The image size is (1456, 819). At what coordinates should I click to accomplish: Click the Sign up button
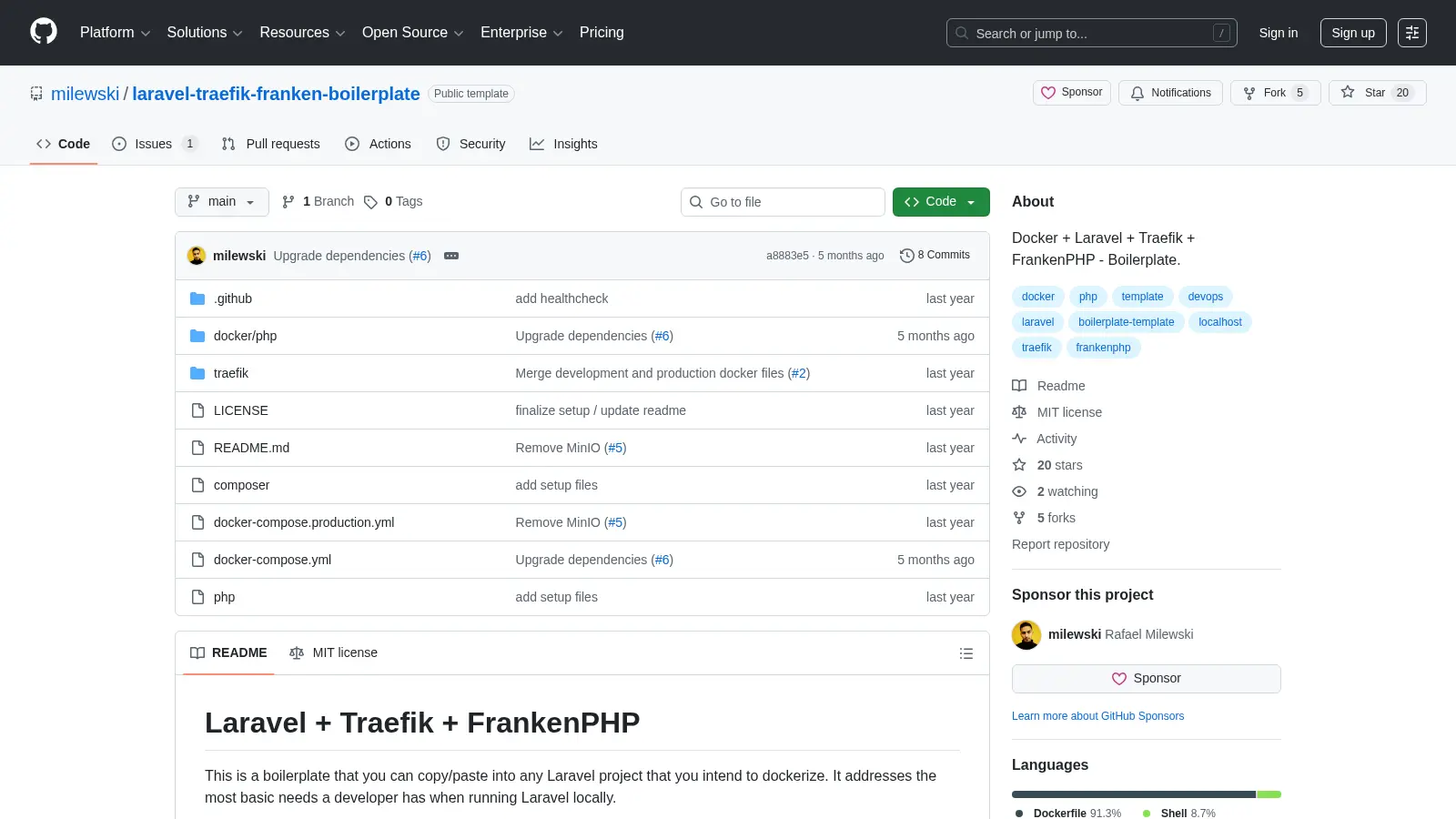(1353, 33)
